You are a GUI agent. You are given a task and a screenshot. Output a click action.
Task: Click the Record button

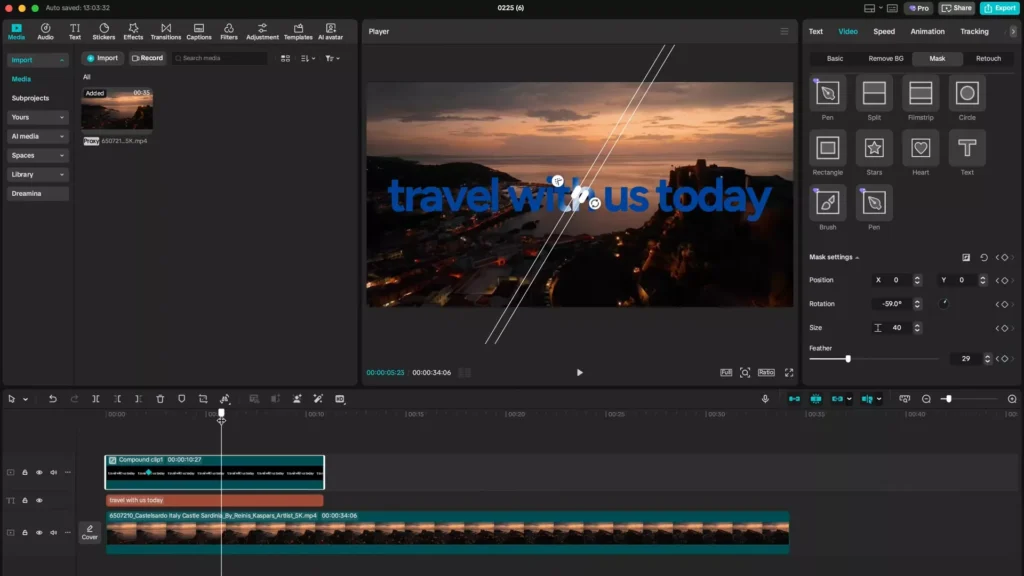point(147,57)
